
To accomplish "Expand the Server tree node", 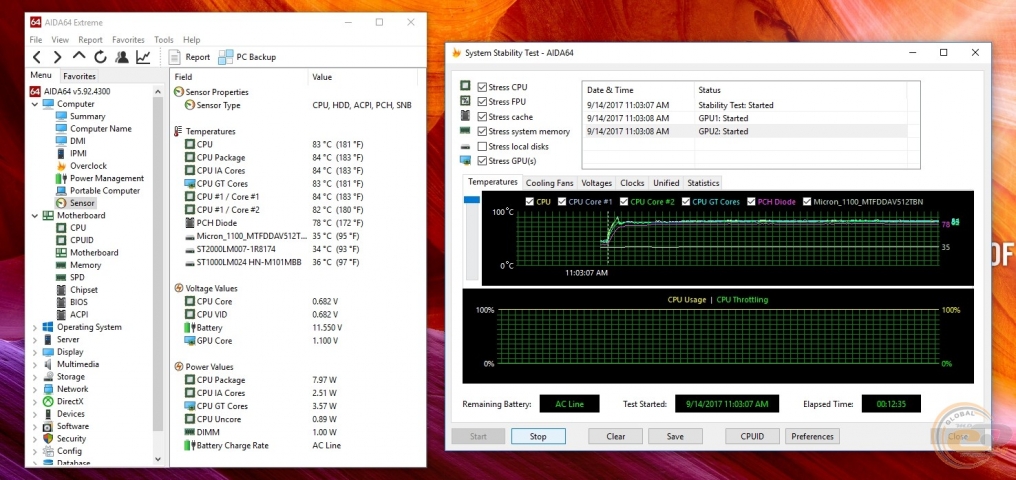I will [34, 340].
